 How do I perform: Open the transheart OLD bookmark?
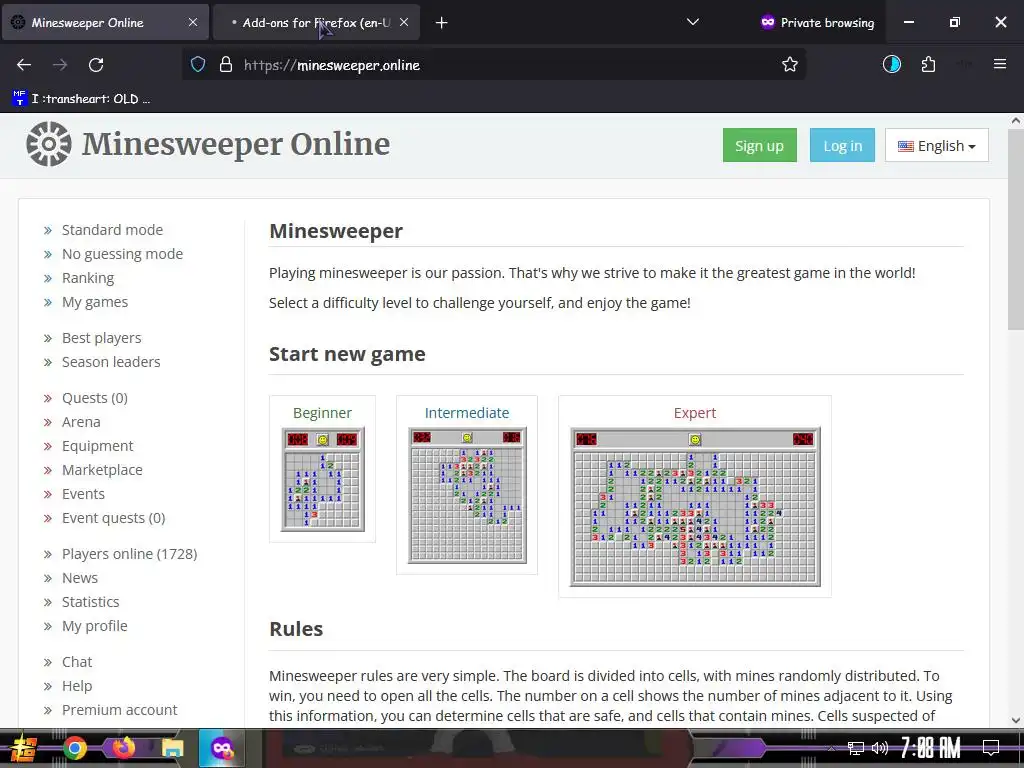81,99
